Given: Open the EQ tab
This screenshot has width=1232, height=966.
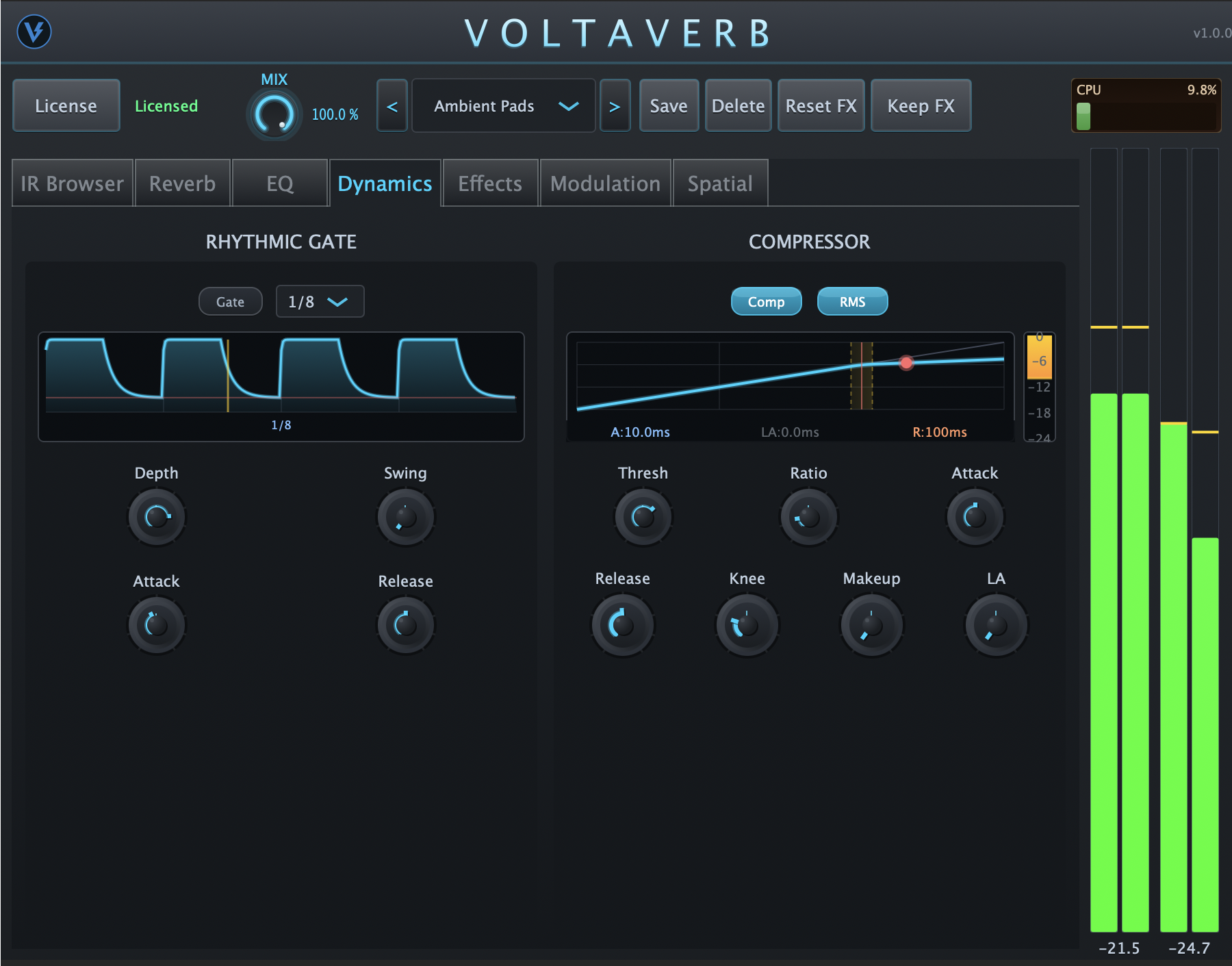Looking at the screenshot, I should tap(280, 183).
